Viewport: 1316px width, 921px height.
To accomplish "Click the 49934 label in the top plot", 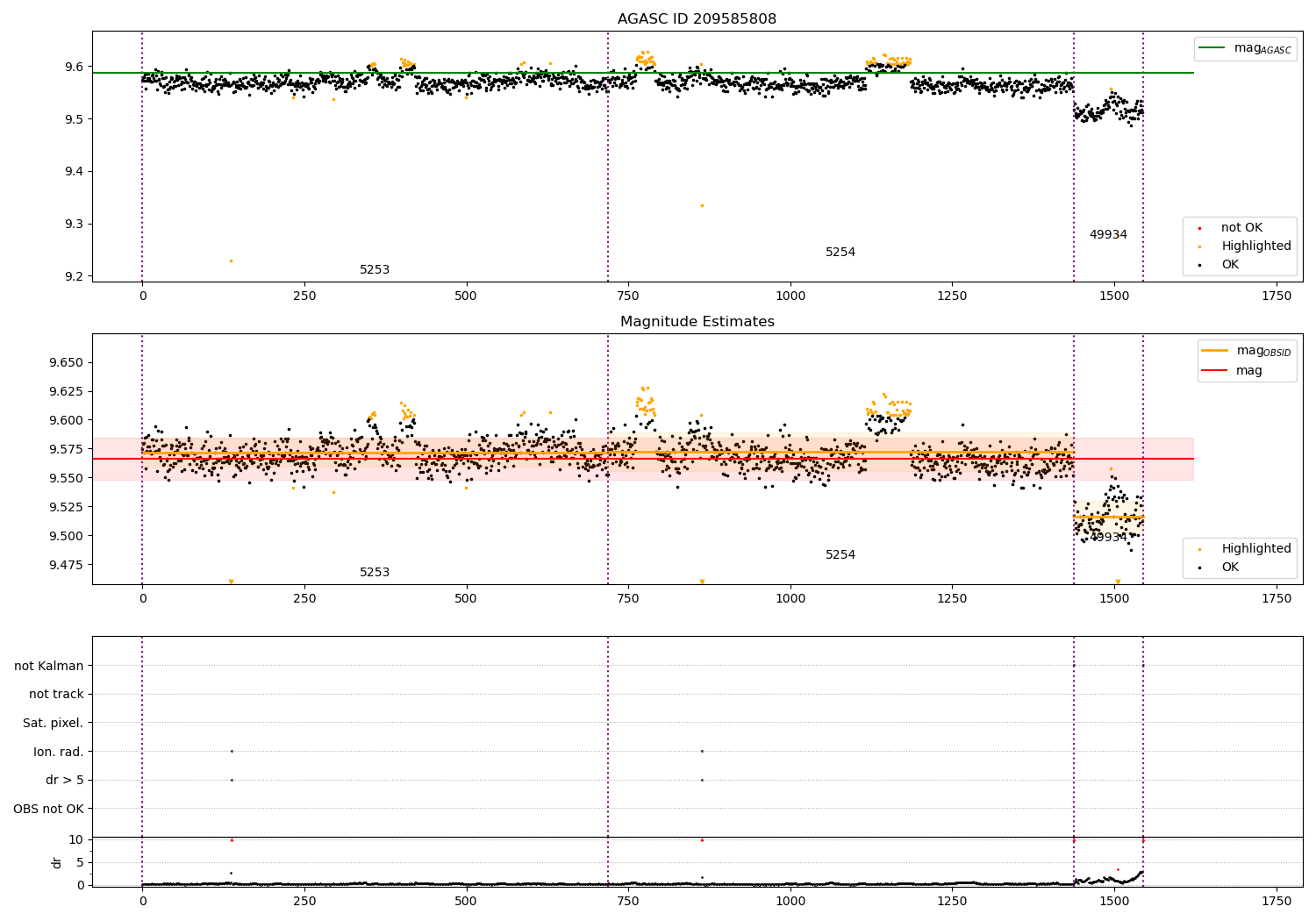I will 1108,235.
